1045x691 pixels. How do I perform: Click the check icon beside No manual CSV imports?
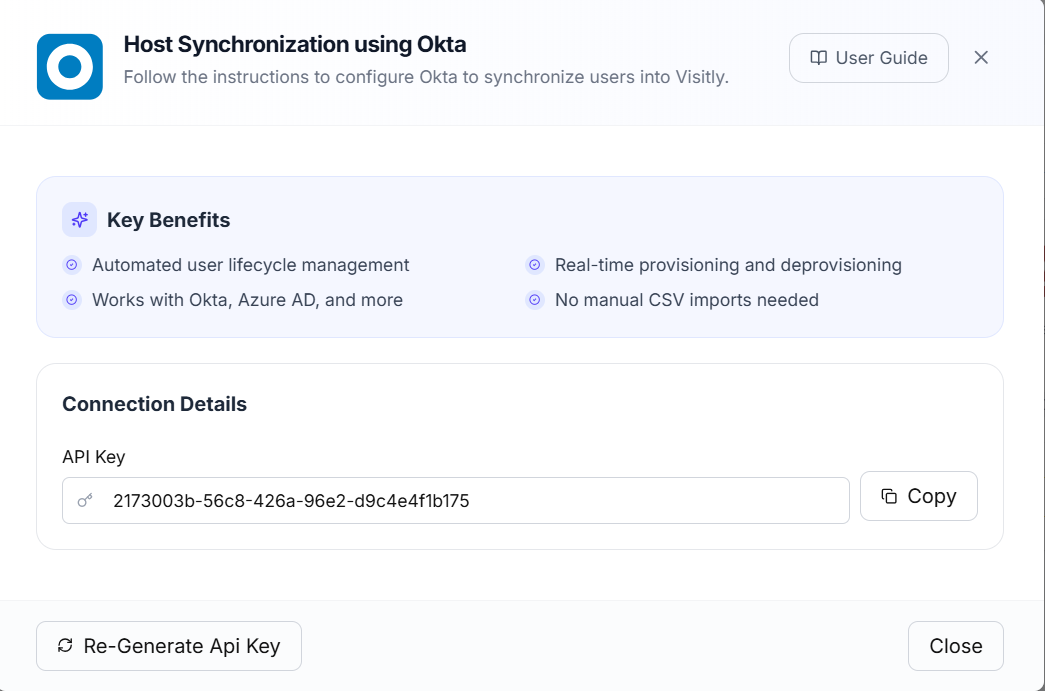[535, 300]
